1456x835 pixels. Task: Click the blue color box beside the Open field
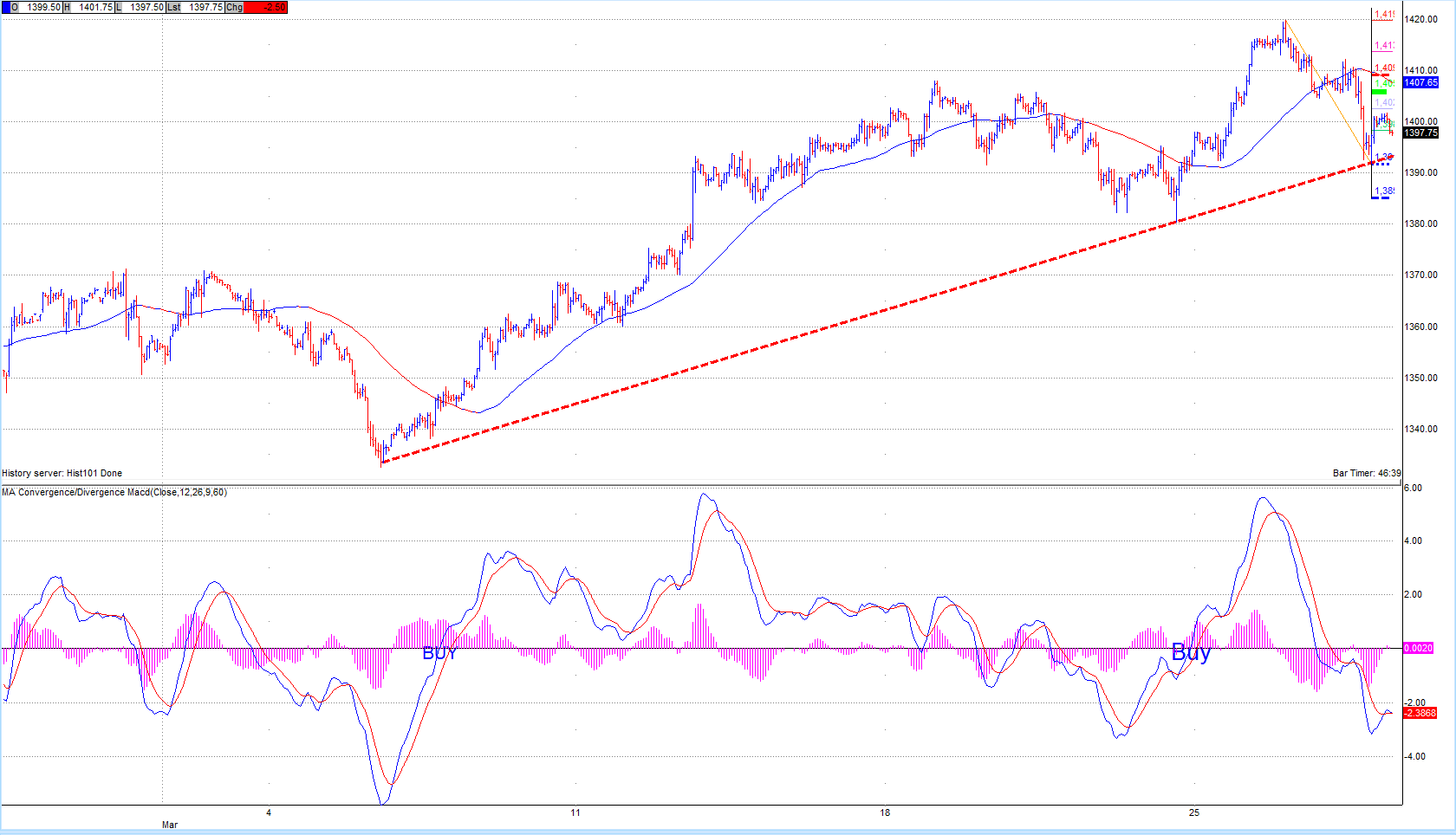[x=5, y=7]
